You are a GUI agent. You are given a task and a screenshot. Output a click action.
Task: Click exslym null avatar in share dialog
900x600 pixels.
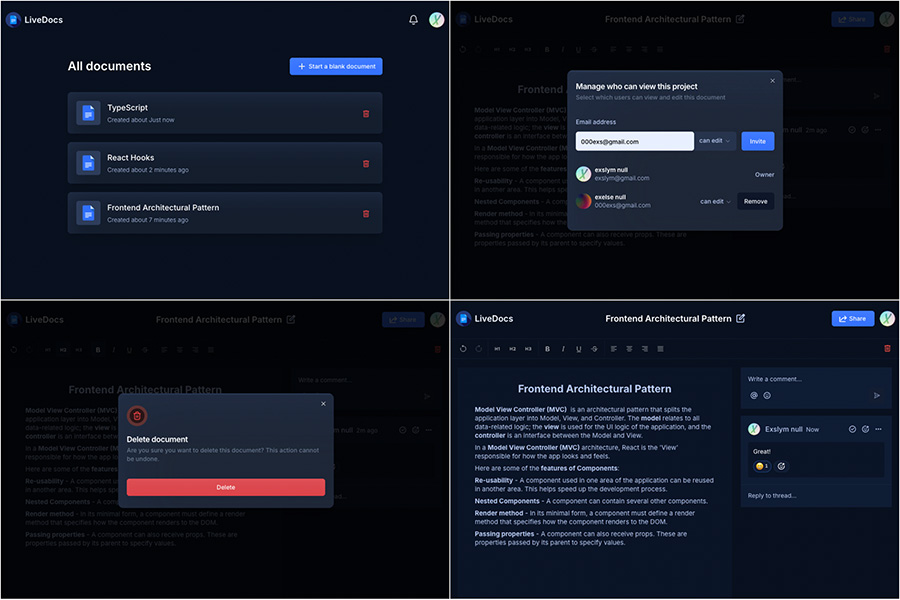[x=584, y=174]
